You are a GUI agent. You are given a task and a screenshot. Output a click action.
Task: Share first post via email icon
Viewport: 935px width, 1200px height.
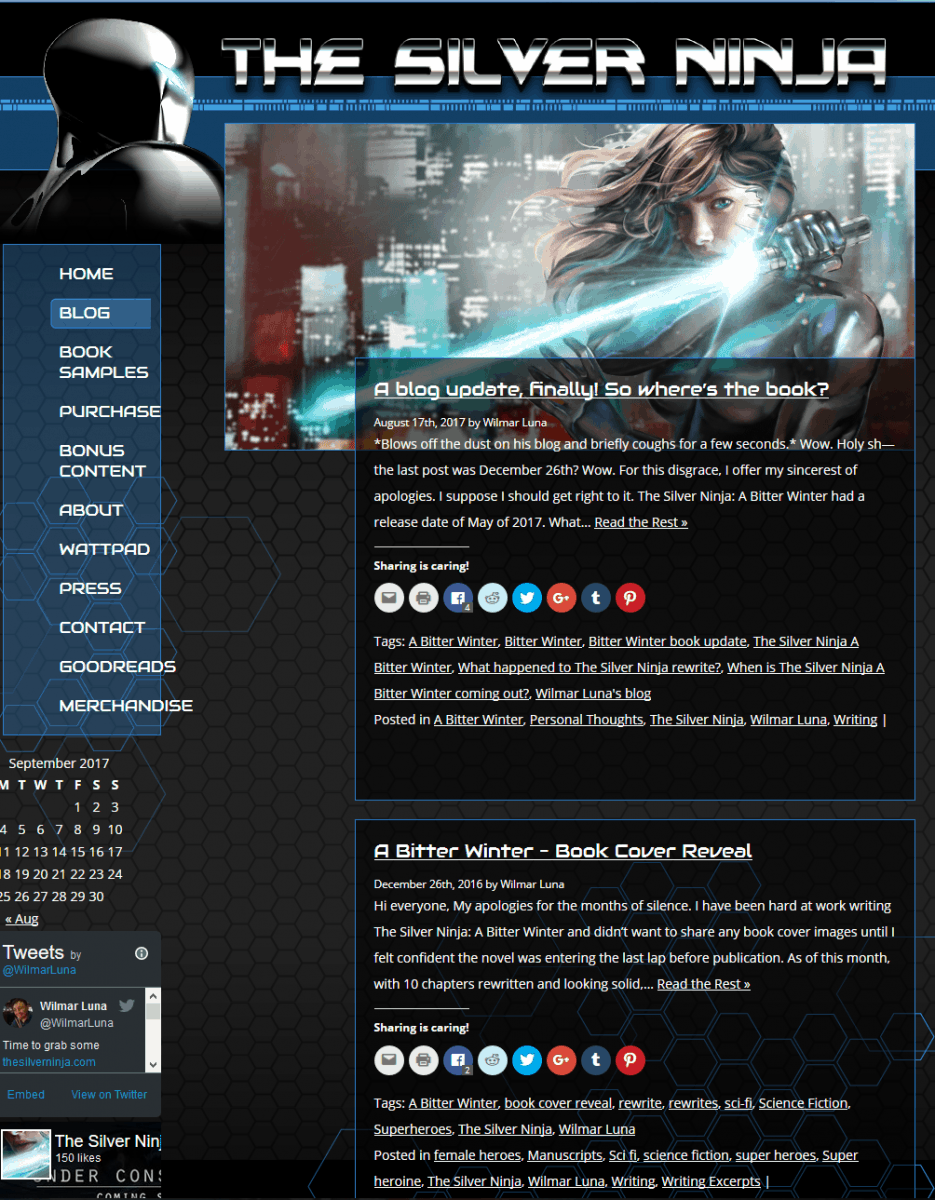tap(389, 598)
